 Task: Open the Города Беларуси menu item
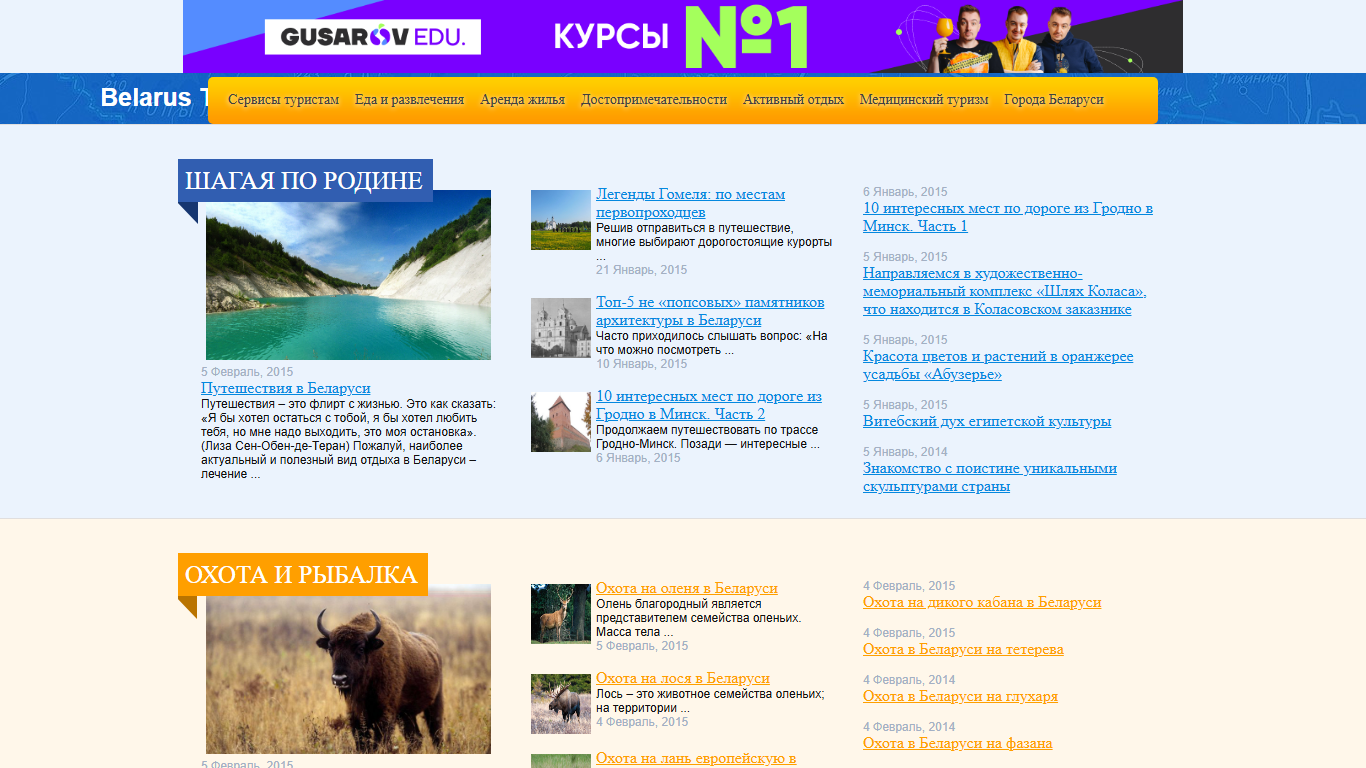(1054, 100)
